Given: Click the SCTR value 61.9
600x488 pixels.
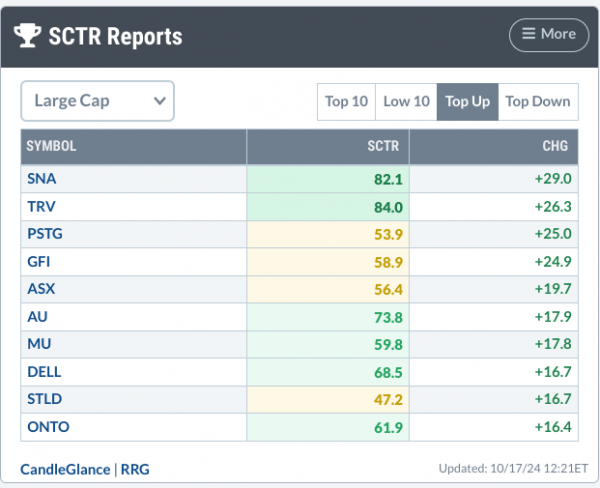Looking at the screenshot, I should click(388, 428).
